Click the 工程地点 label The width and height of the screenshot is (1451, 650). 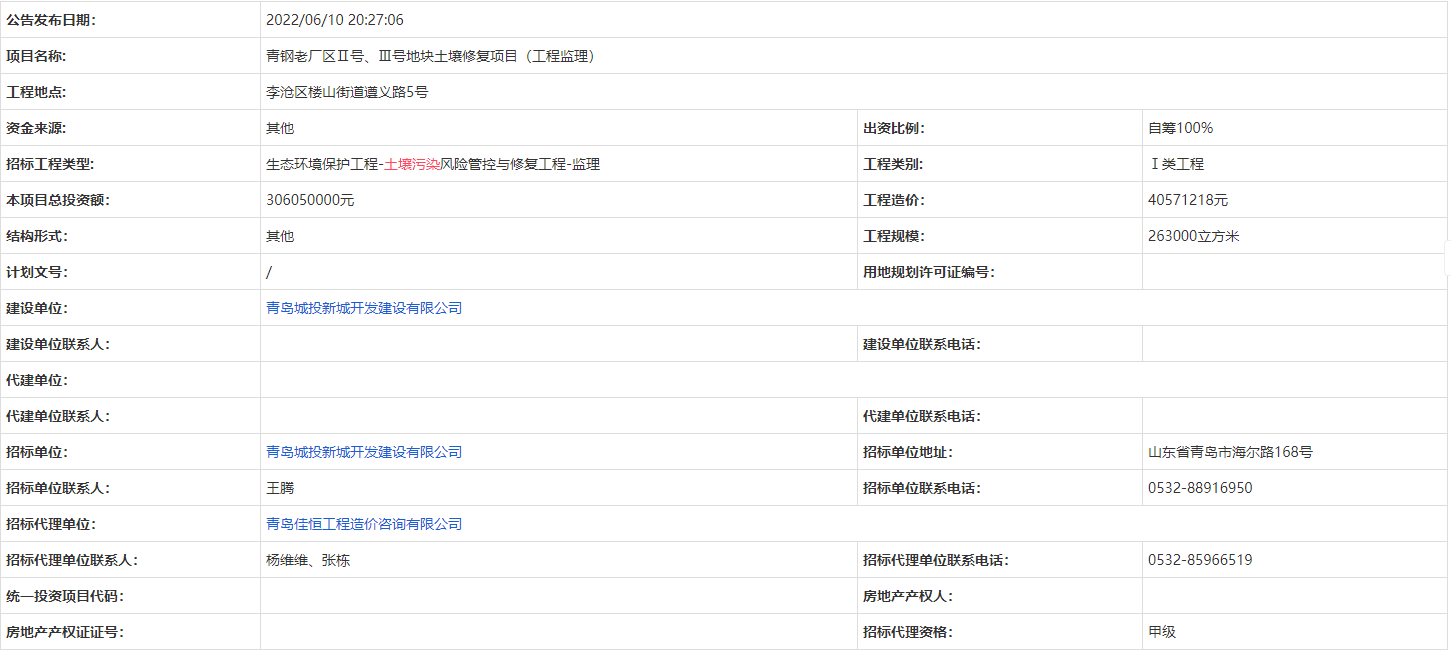pyautogui.click(x=36, y=92)
